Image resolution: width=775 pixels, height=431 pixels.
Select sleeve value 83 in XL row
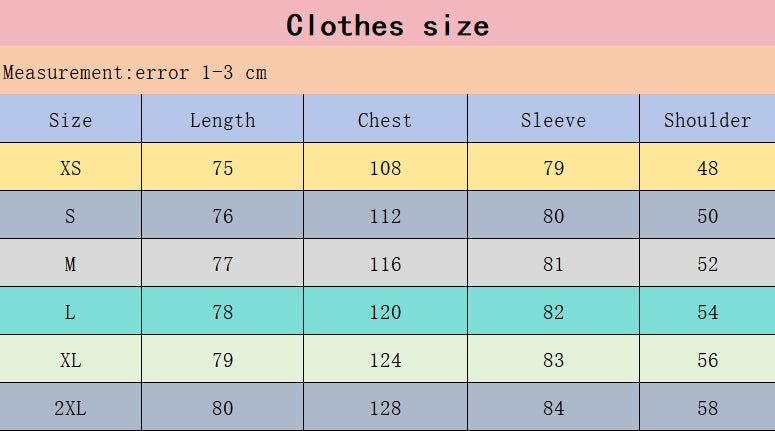(553, 360)
